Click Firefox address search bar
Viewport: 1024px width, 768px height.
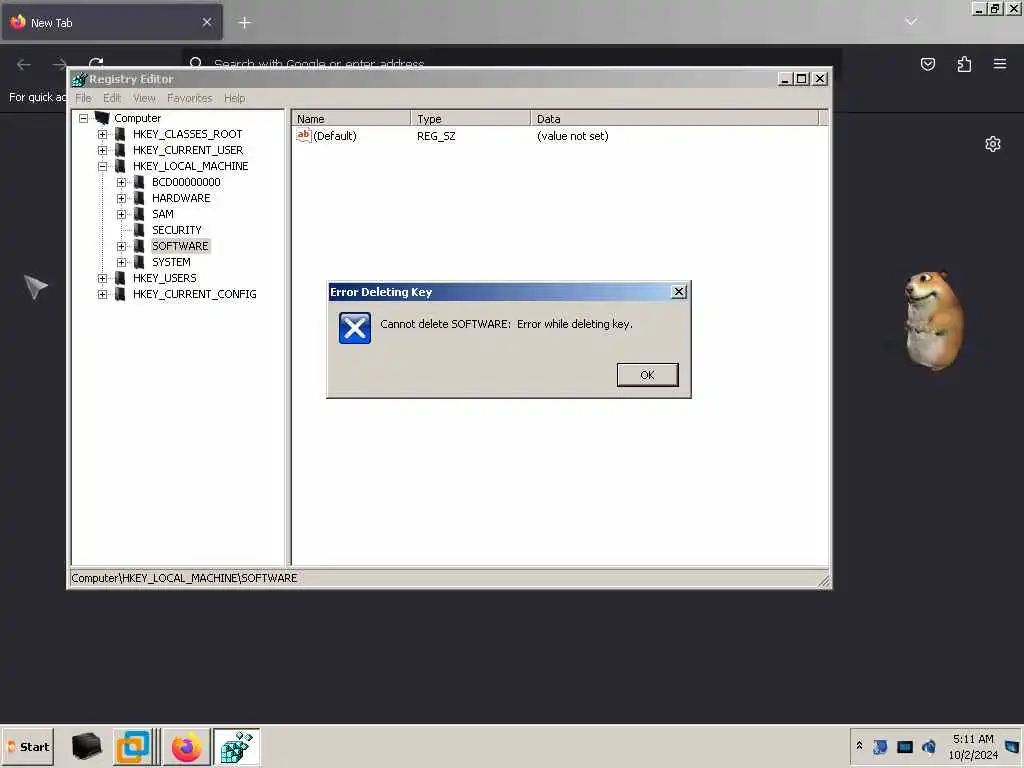(511, 63)
